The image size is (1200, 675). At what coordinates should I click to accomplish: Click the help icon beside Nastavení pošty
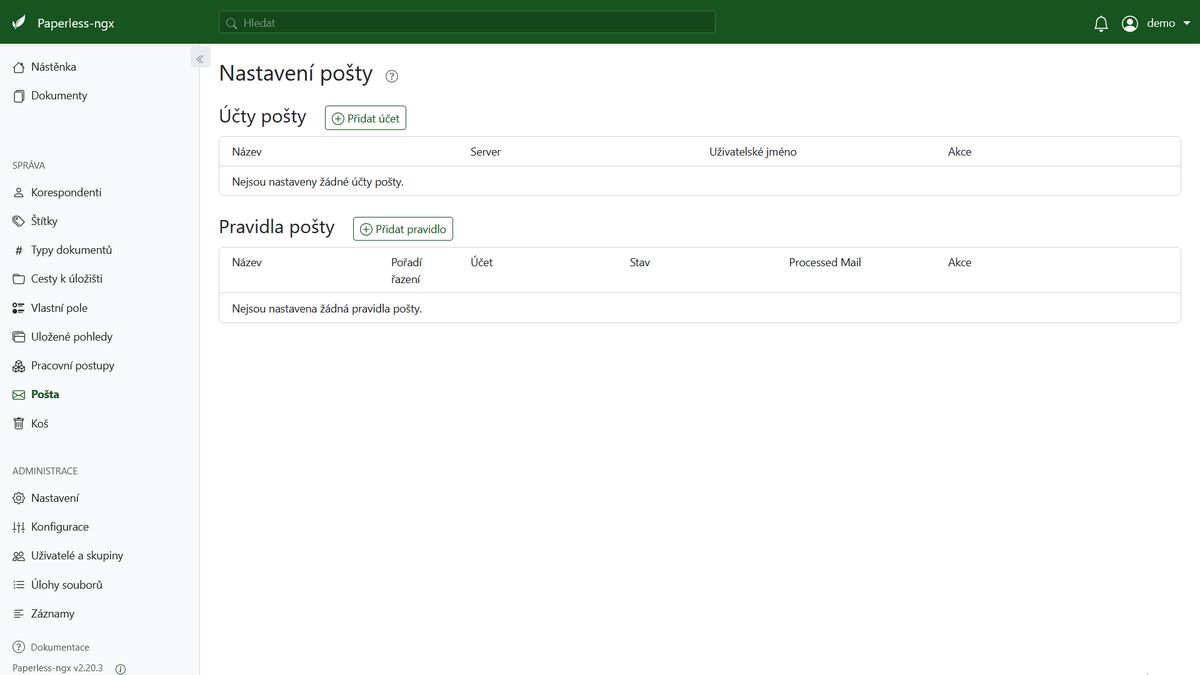392,76
